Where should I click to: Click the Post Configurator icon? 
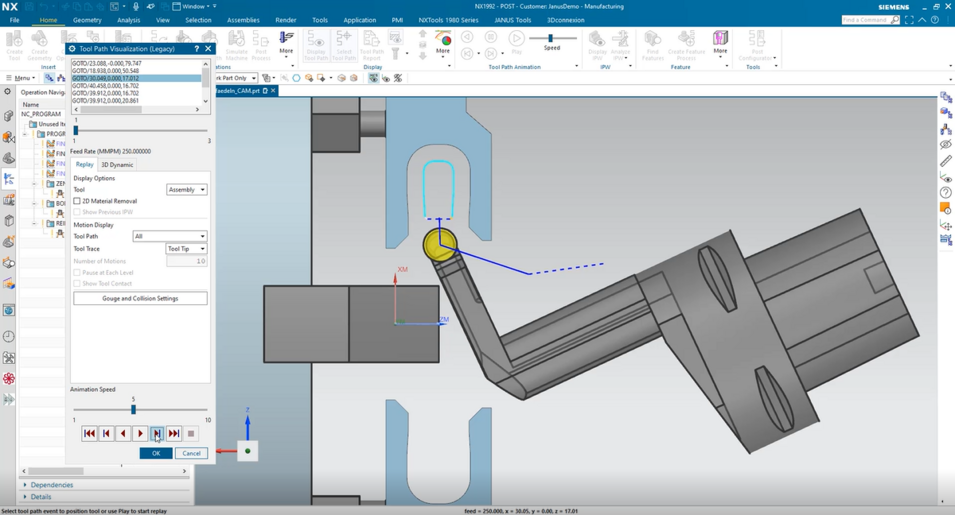[x=757, y=45]
